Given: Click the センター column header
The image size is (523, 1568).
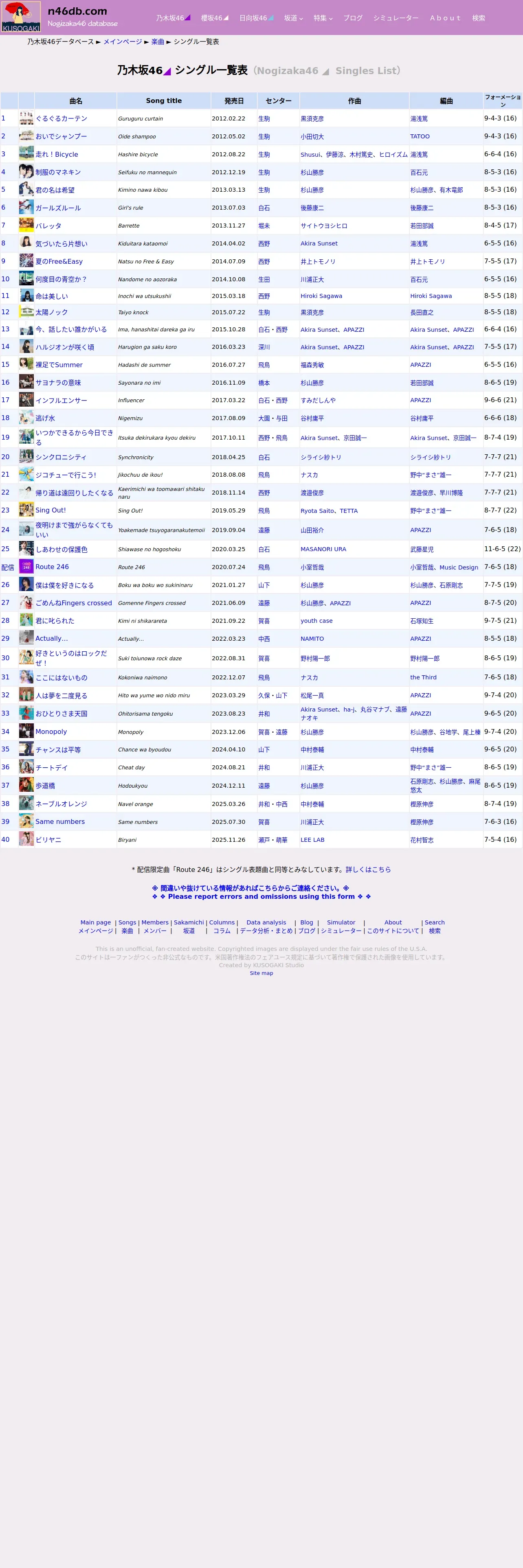Looking at the screenshot, I should pos(278,101).
